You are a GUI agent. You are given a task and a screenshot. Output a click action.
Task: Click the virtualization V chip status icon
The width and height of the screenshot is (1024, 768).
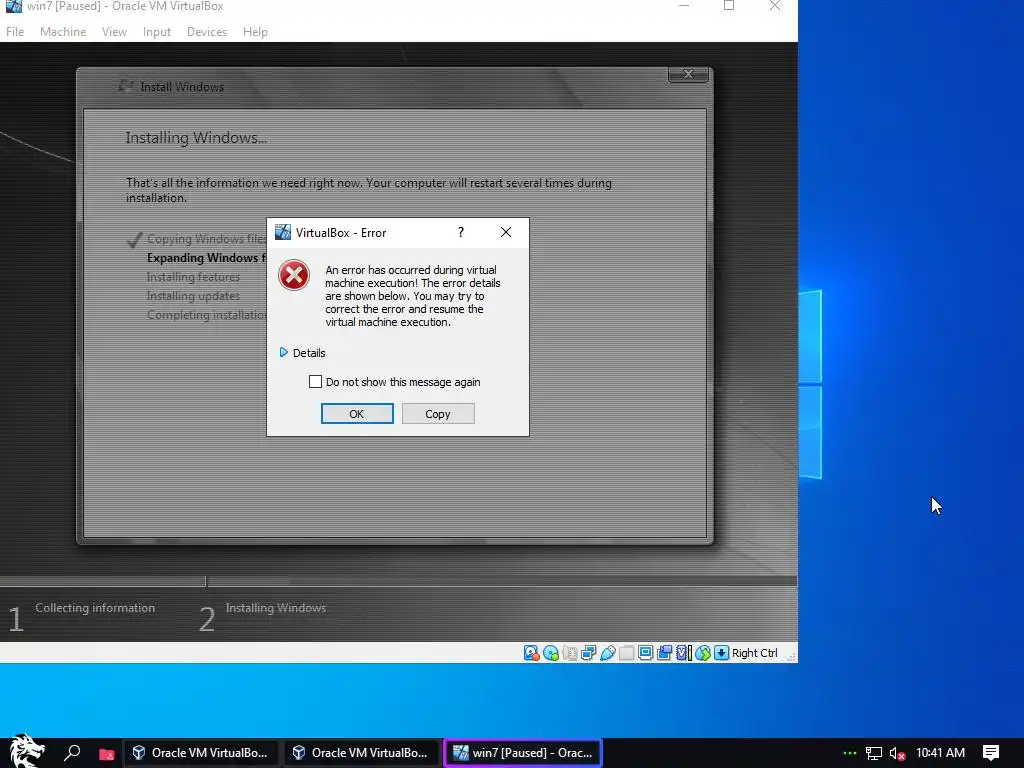point(683,653)
